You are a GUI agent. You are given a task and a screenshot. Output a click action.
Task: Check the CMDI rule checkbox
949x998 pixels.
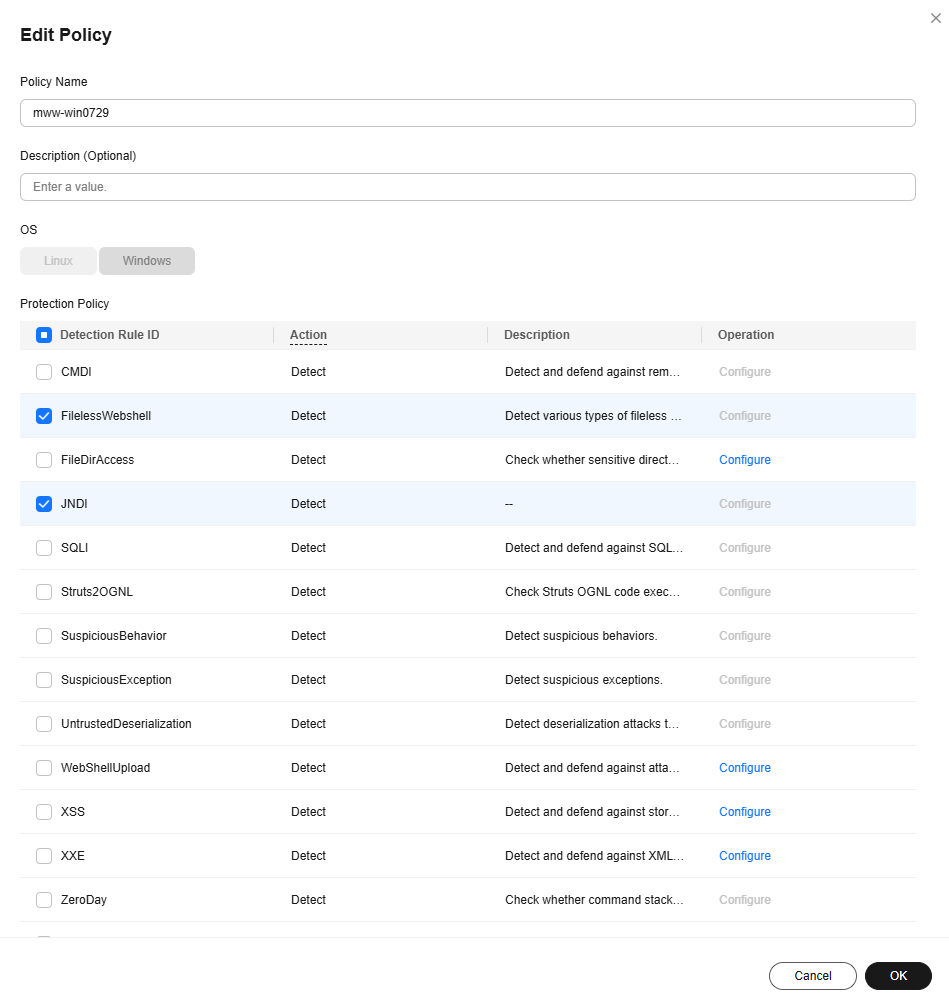pos(44,372)
